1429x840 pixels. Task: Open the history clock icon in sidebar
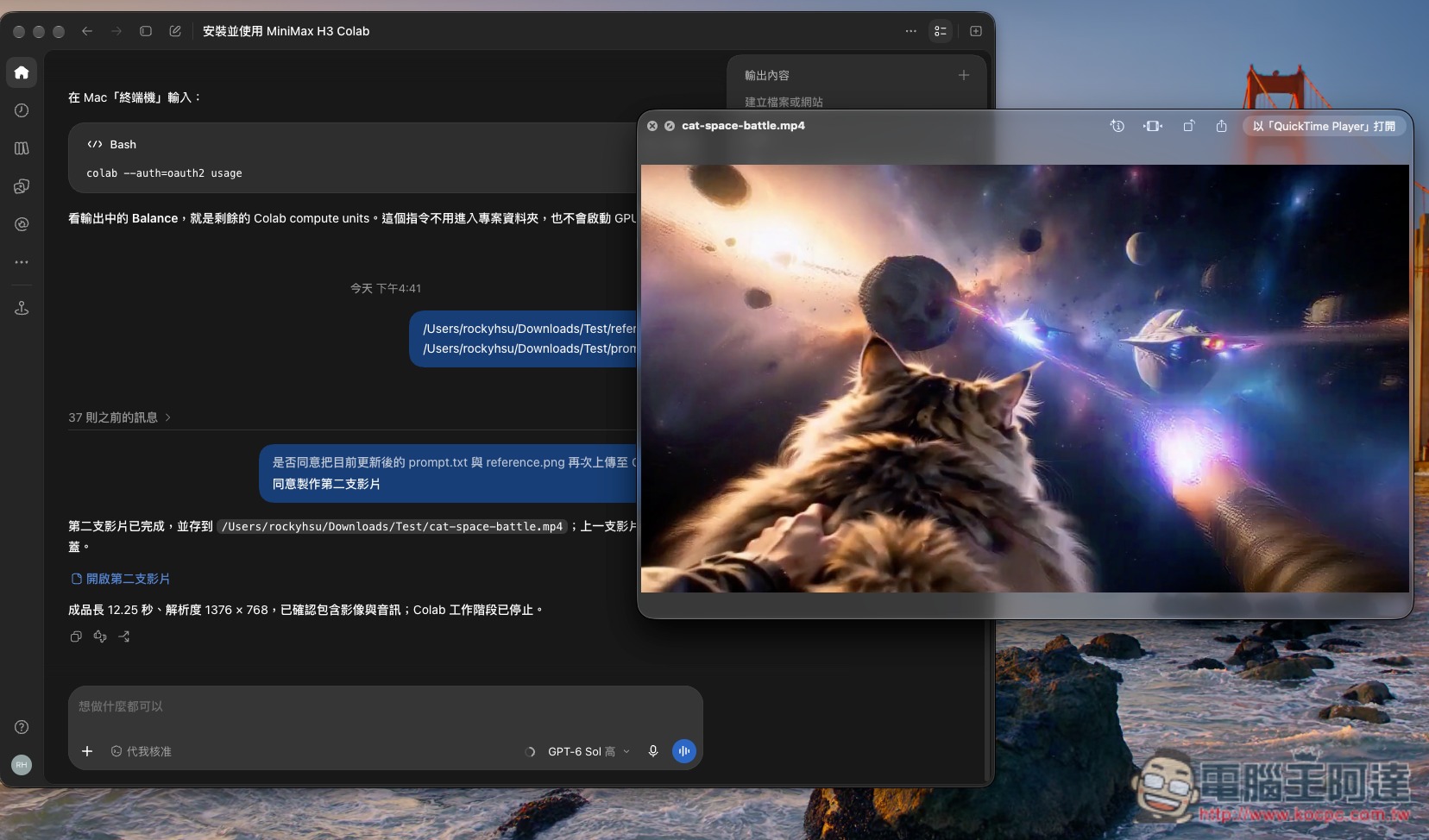pos(22,110)
